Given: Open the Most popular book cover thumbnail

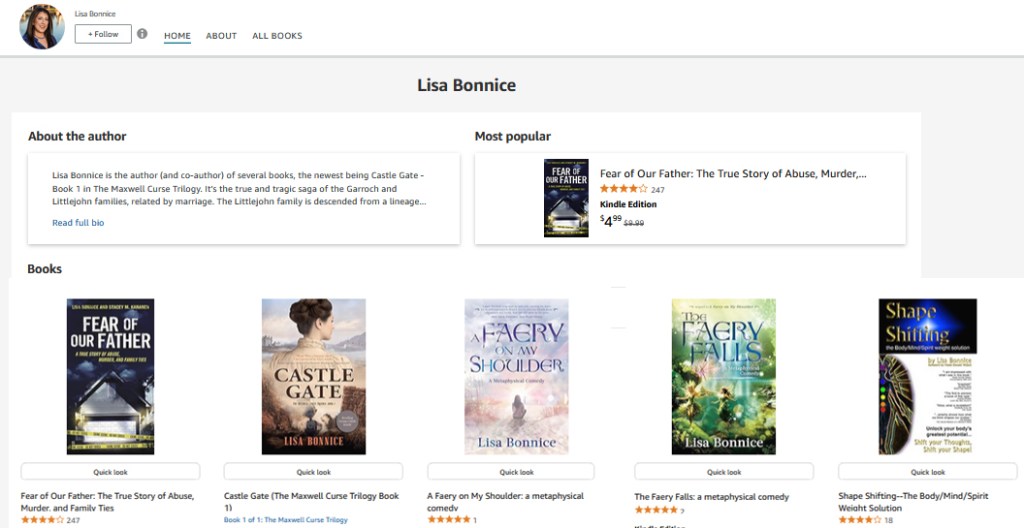Looking at the screenshot, I should [566, 198].
